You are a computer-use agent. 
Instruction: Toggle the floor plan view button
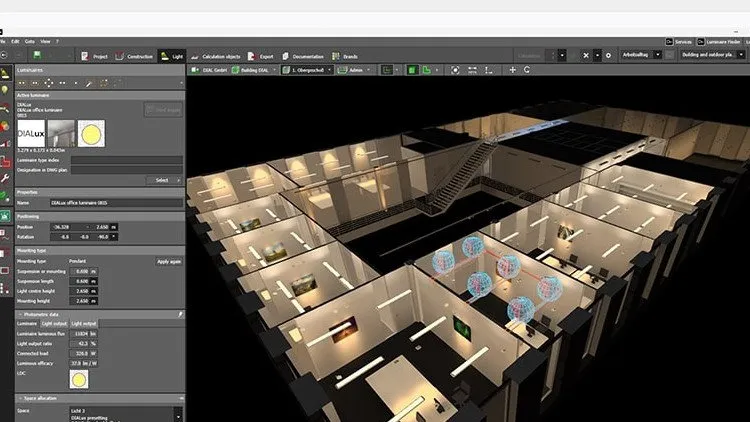click(426, 70)
